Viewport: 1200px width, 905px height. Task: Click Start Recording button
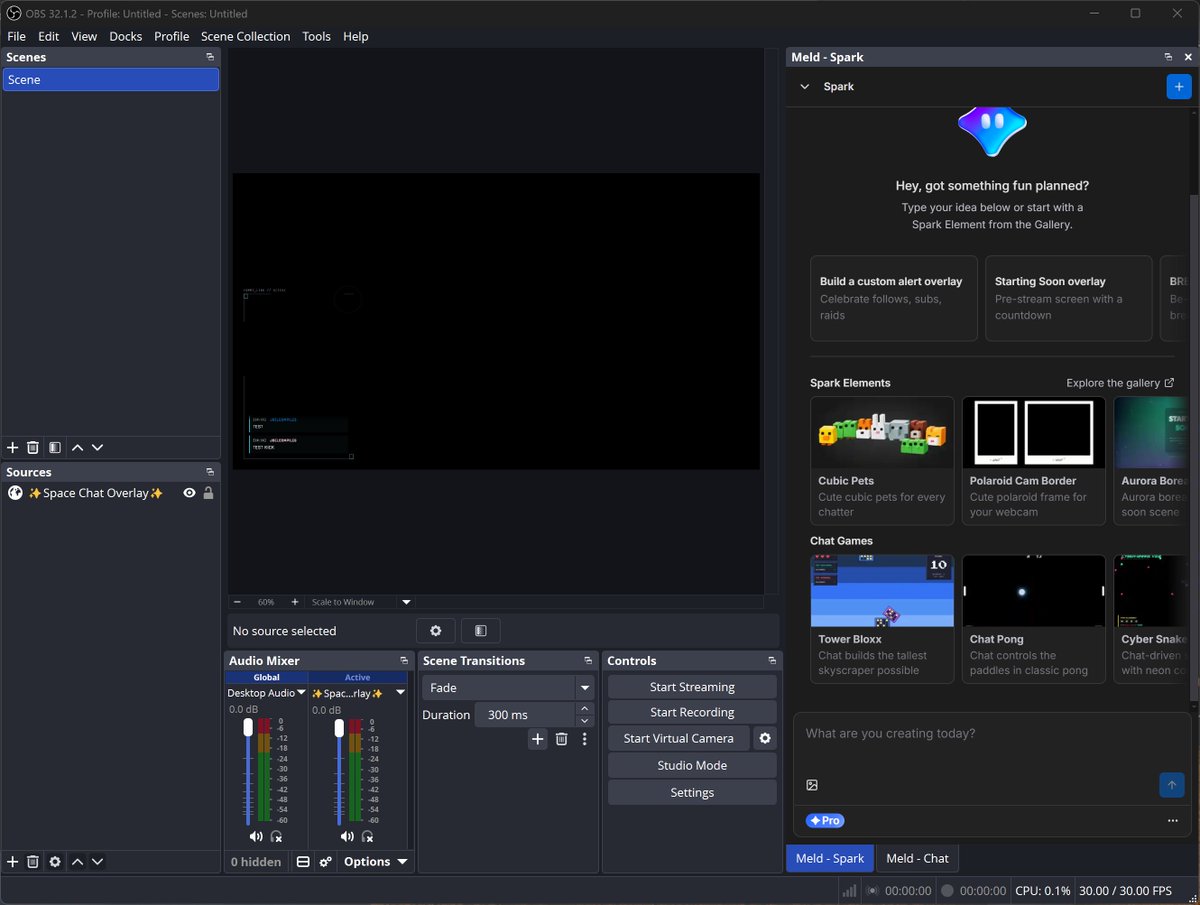692,712
